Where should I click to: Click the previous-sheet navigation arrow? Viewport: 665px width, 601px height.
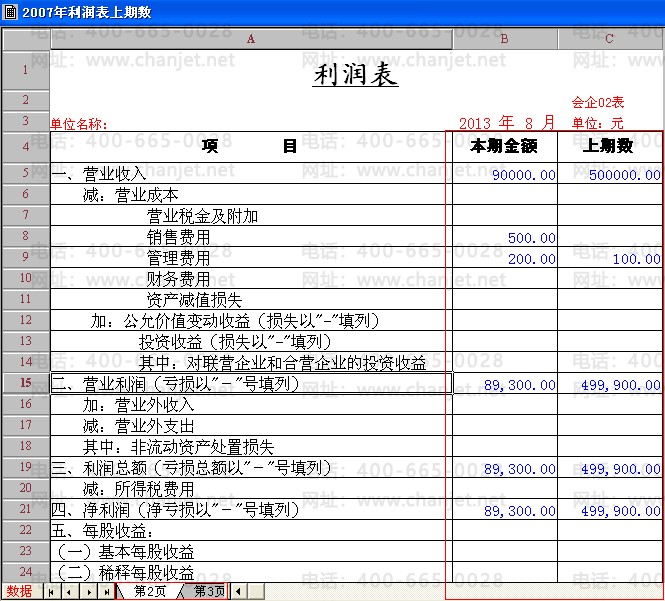(69, 592)
